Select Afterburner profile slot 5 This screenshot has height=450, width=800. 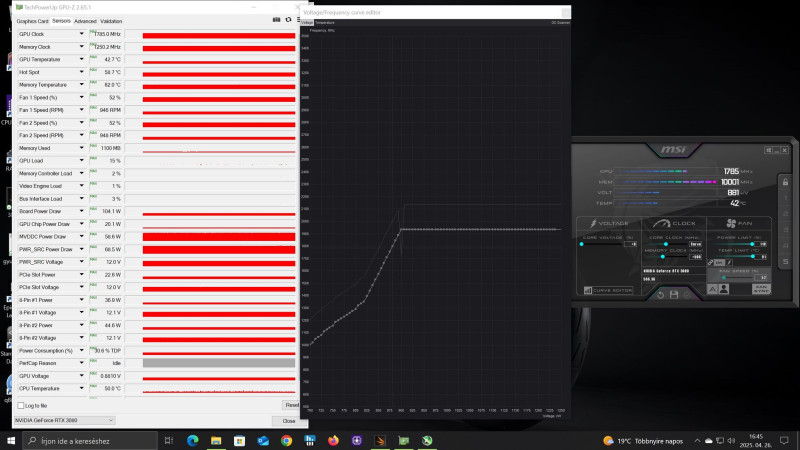(x=786, y=261)
